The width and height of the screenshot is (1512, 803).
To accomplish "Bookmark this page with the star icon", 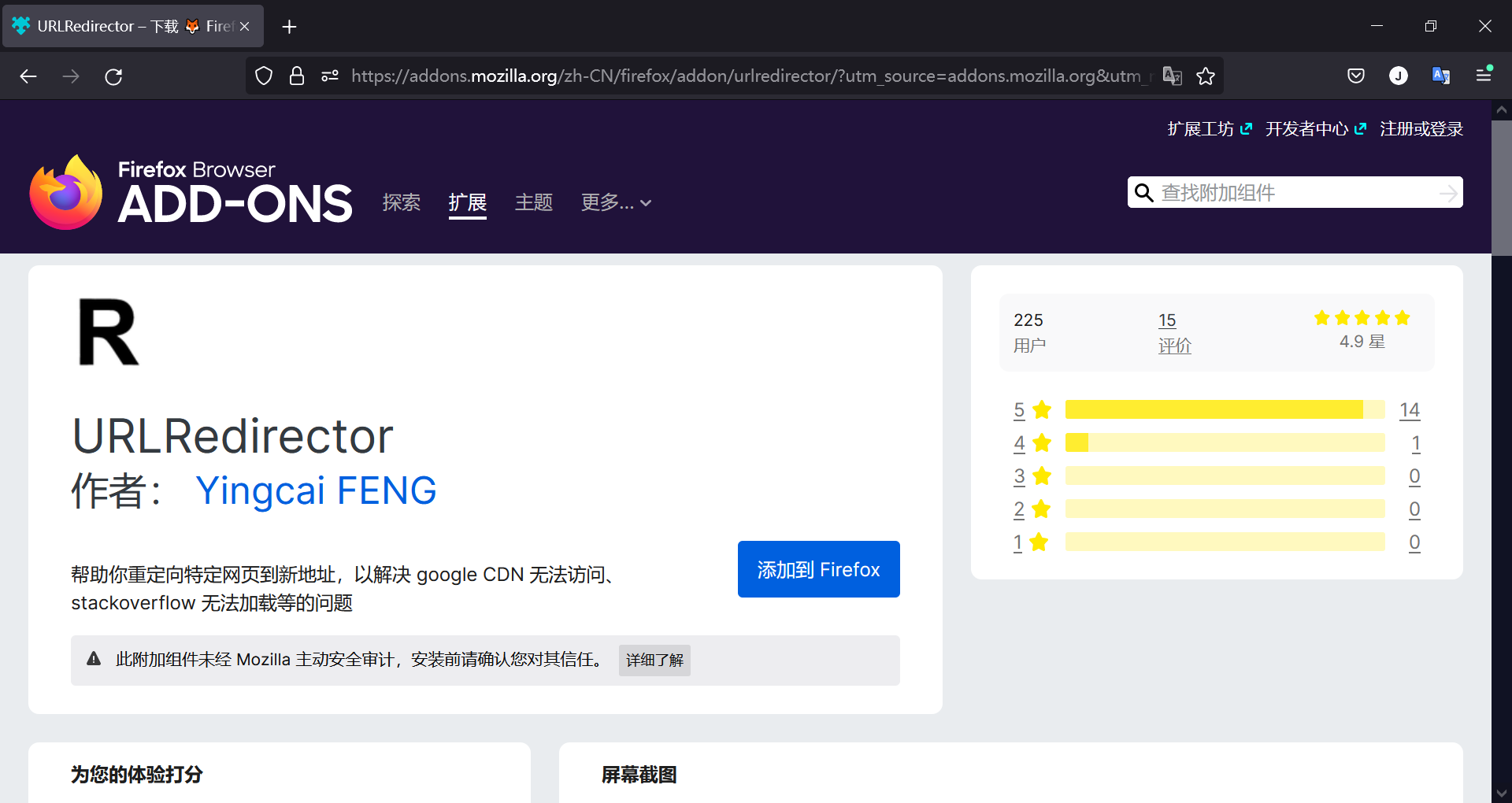I will coord(1205,76).
